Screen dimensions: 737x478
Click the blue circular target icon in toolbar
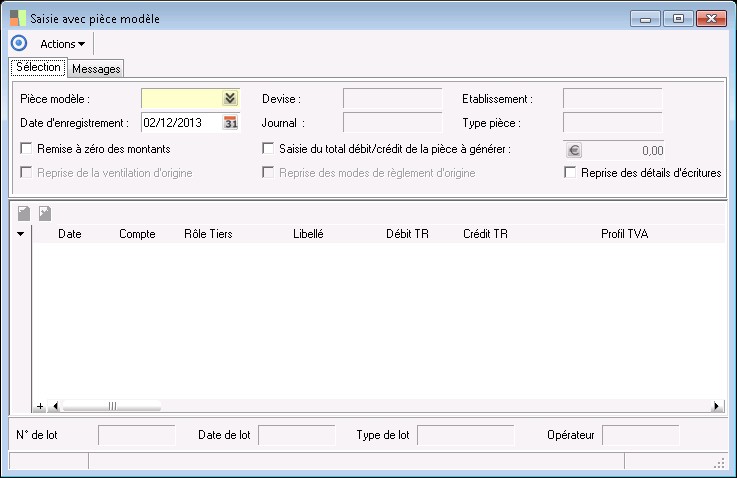point(19,43)
